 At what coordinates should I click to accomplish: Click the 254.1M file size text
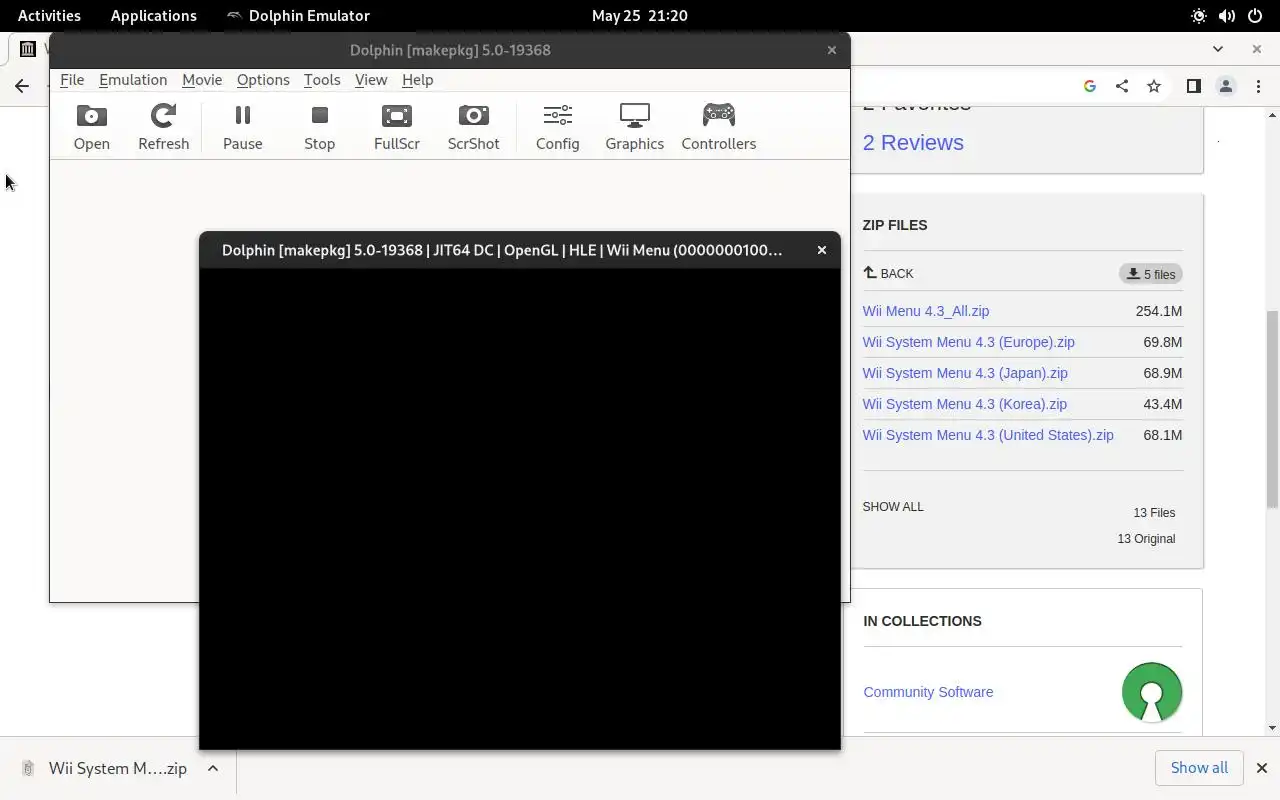(x=1159, y=311)
